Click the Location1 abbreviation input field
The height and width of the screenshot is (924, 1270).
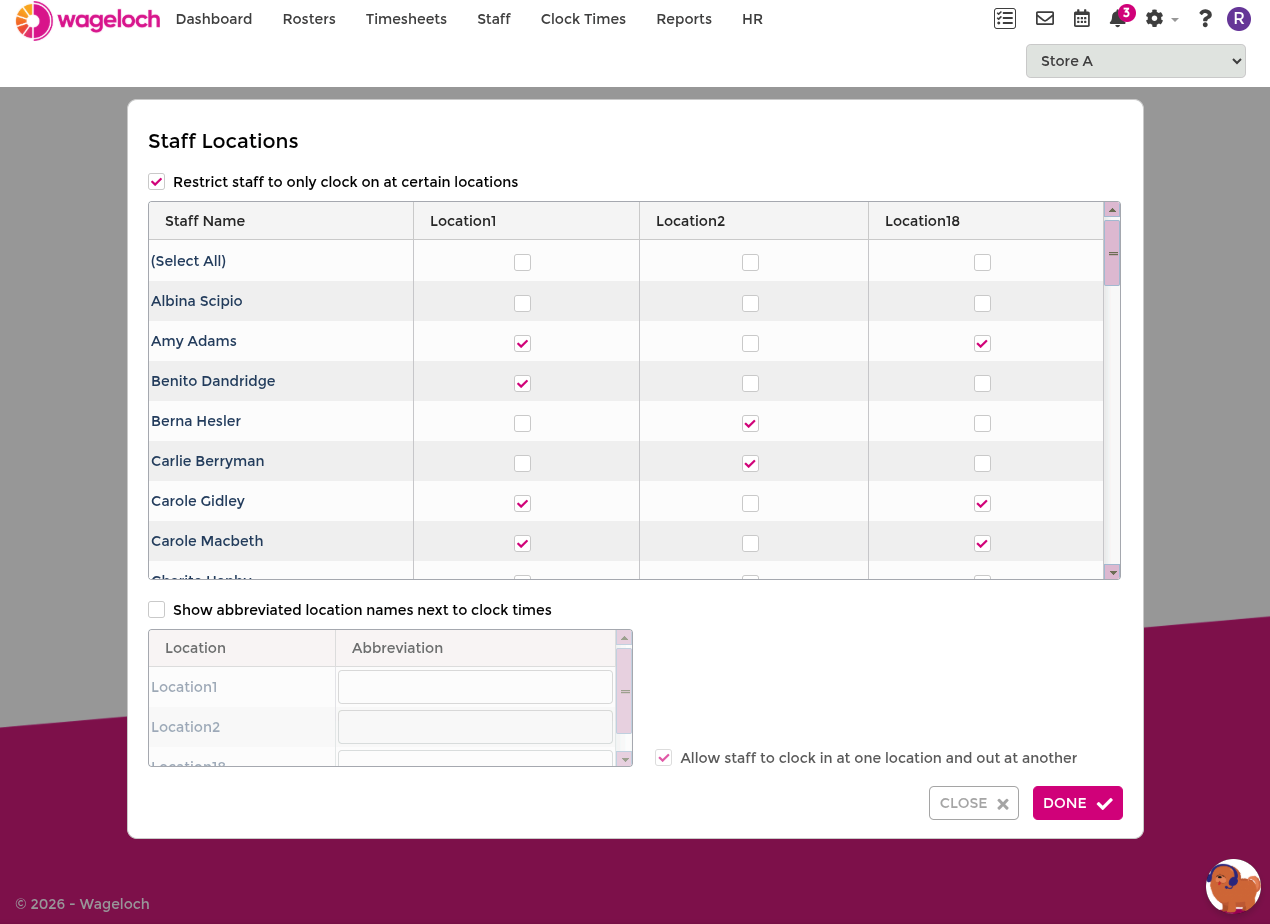pyautogui.click(x=475, y=687)
